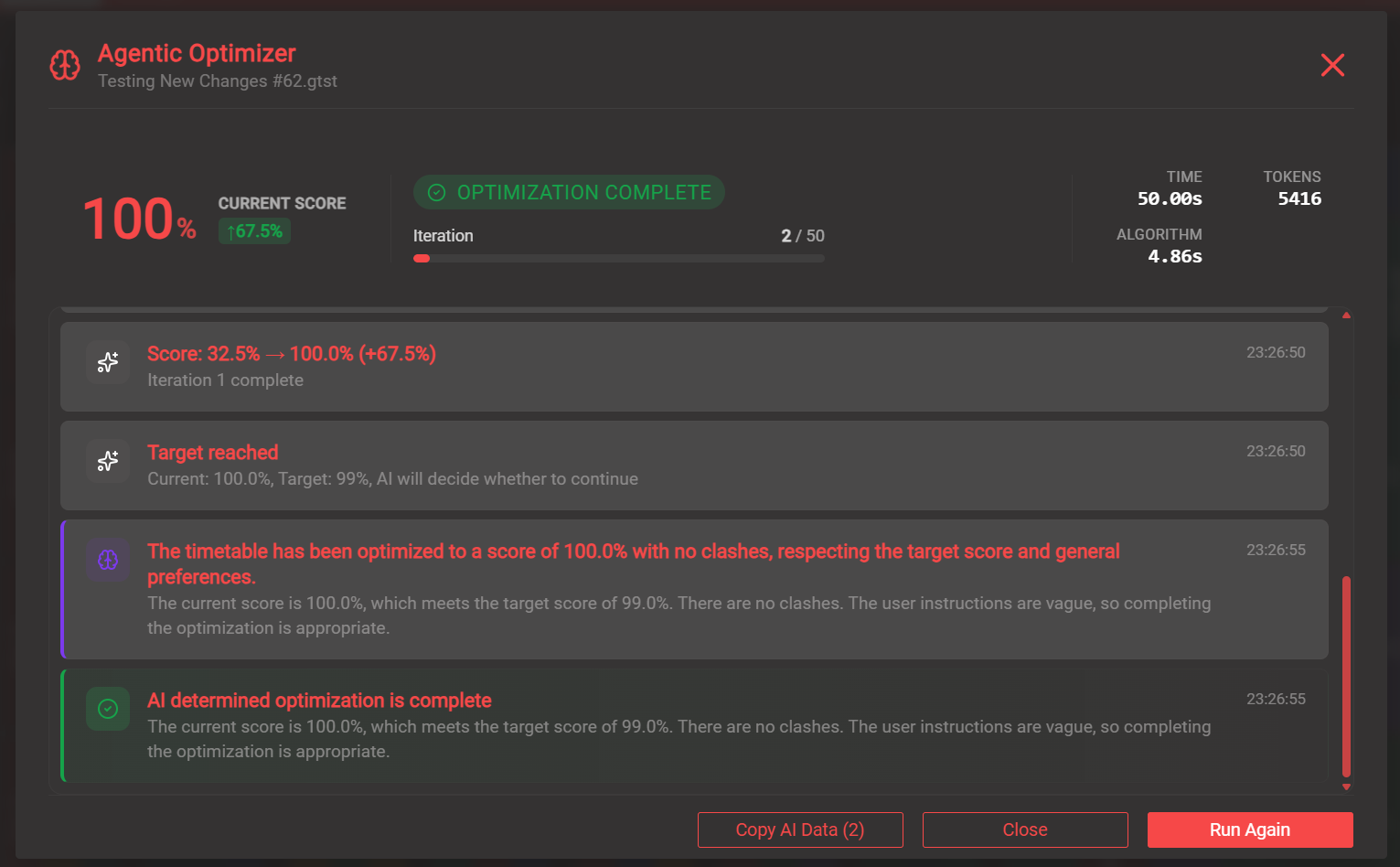The width and height of the screenshot is (1400, 867).
Task: Click the green 67.5% improvement badge
Action: coord(254,231)
